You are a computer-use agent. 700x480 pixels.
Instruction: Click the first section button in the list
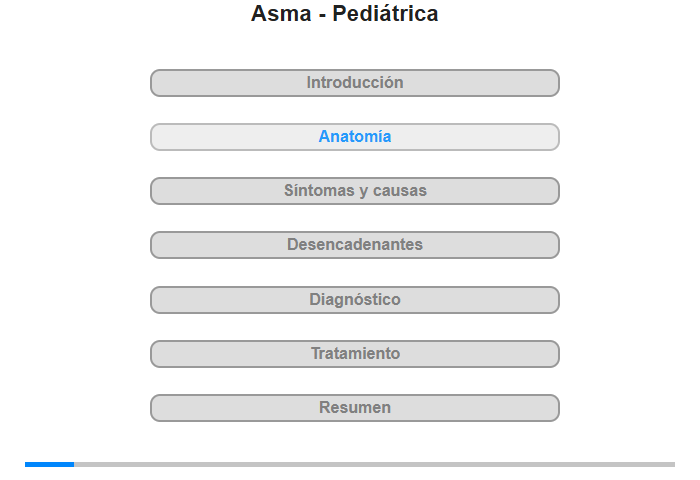pos(355,83)
